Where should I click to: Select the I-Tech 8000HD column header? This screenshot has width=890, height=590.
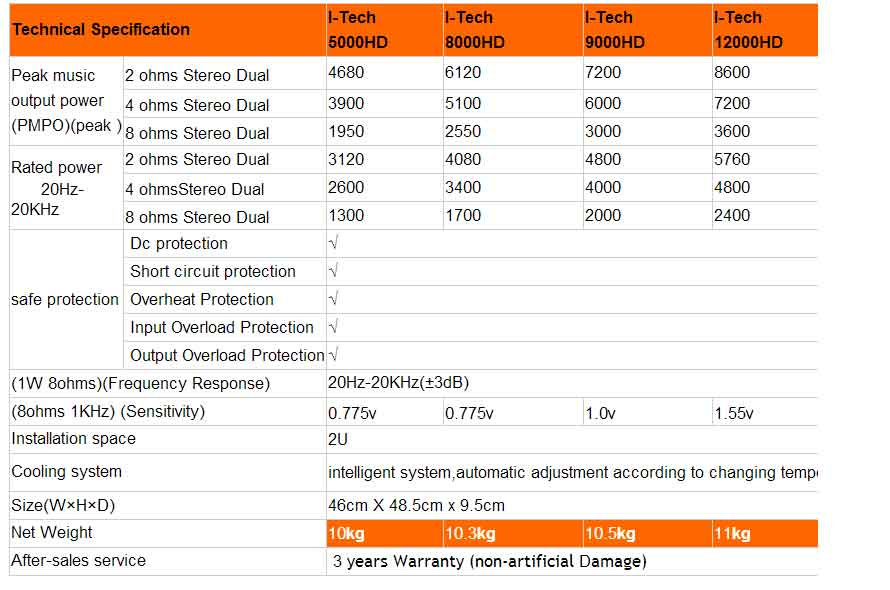click(513, 30)
